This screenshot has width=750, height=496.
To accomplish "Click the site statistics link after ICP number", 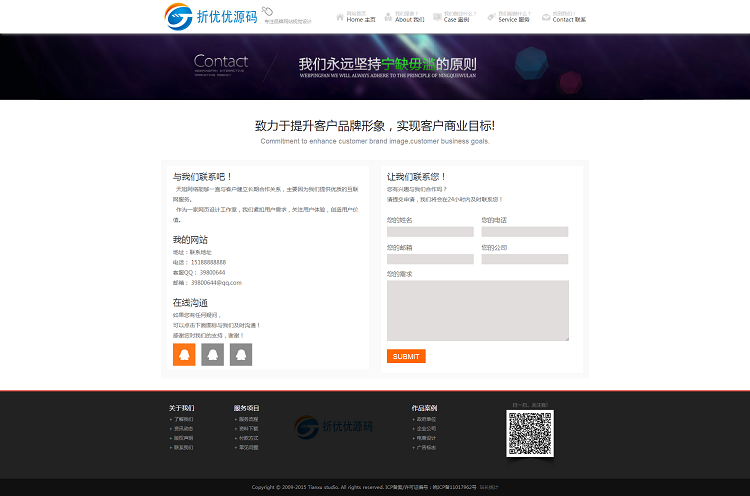I will (489, 487).
